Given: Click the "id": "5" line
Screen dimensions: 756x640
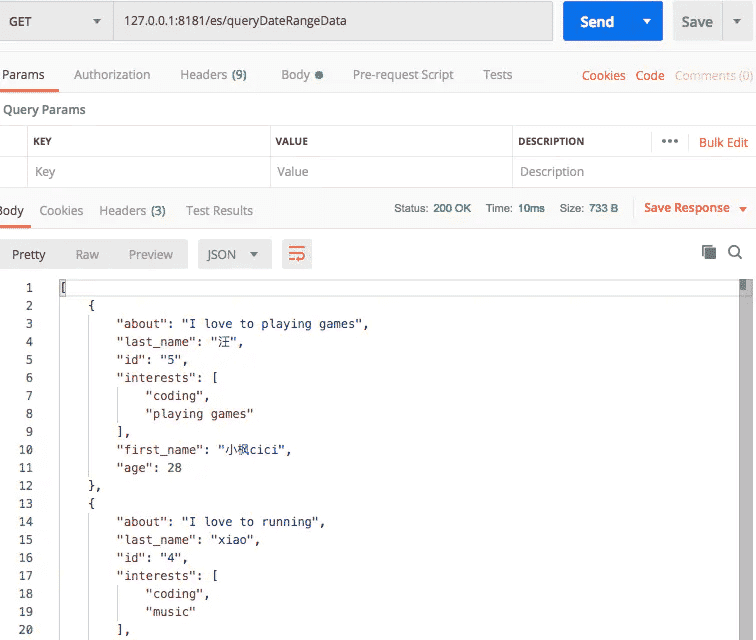Looking at the screenshot, I should (x=152, y=360).
